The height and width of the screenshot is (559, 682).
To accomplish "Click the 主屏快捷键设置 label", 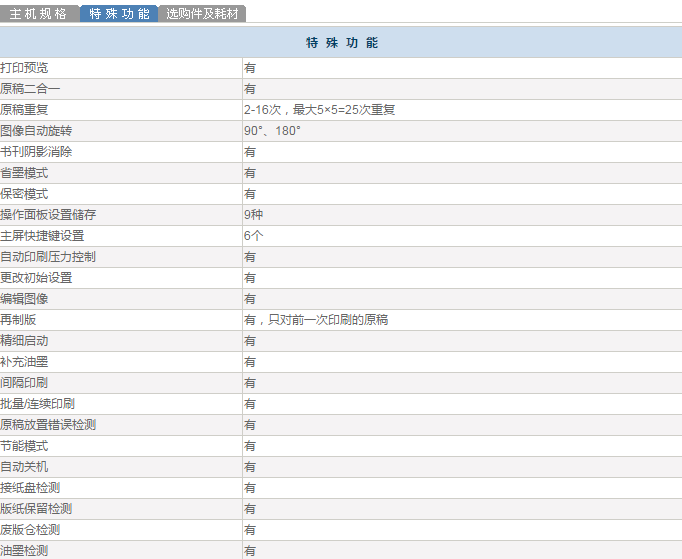I will pos(42,236).
